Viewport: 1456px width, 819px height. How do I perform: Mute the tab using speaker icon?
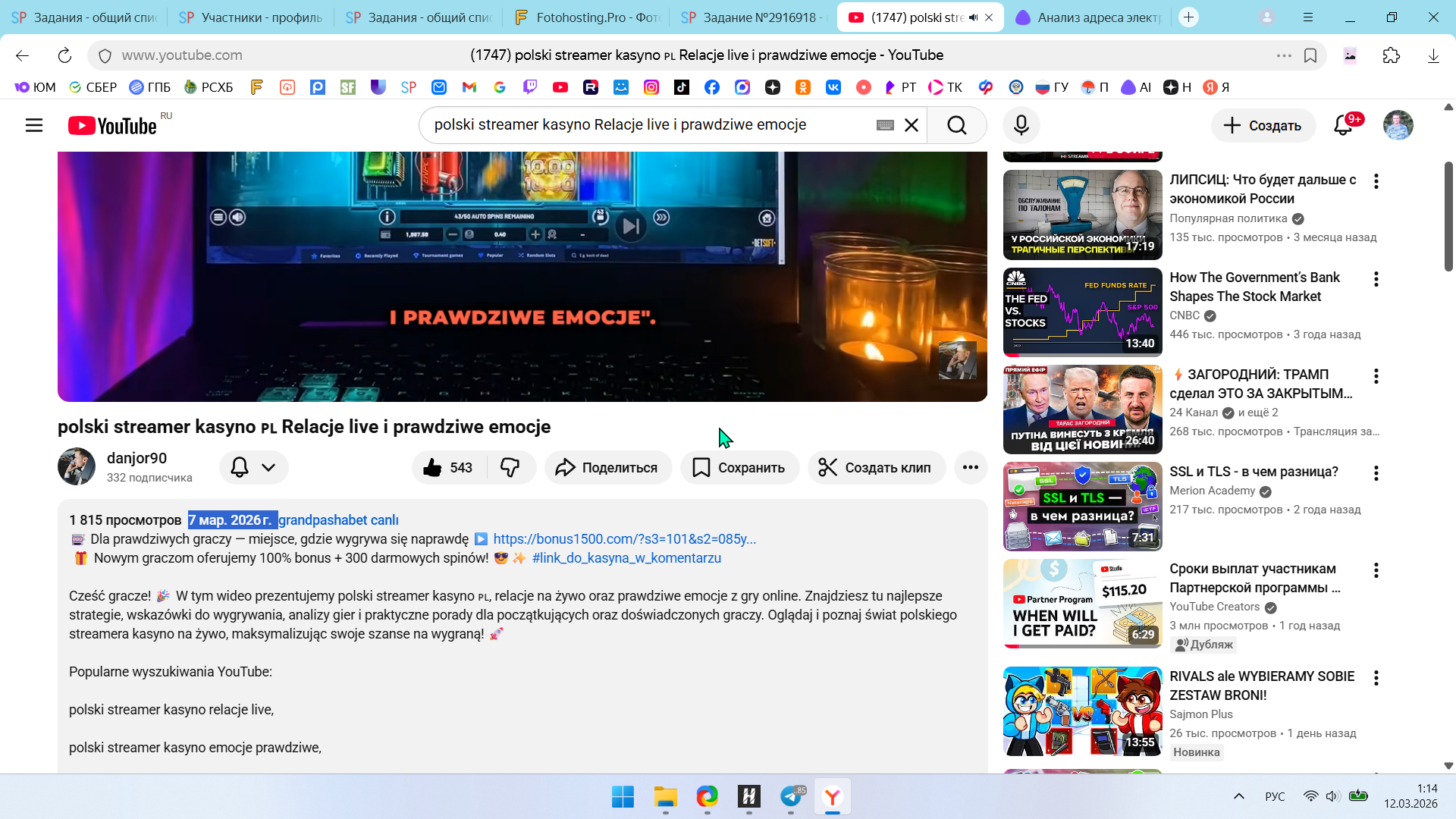[x=974, y=17]
